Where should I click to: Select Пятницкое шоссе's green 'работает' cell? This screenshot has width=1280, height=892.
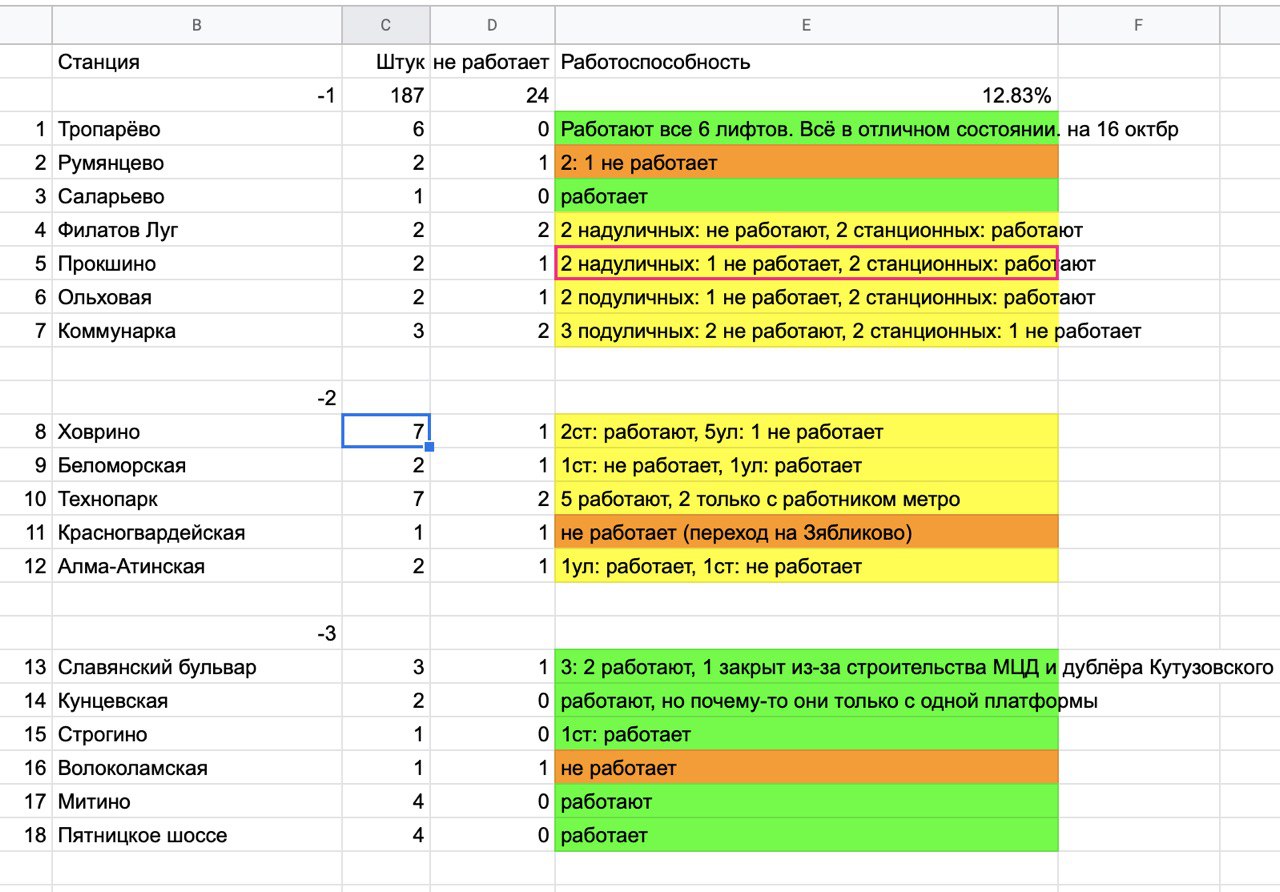point(806,835)
